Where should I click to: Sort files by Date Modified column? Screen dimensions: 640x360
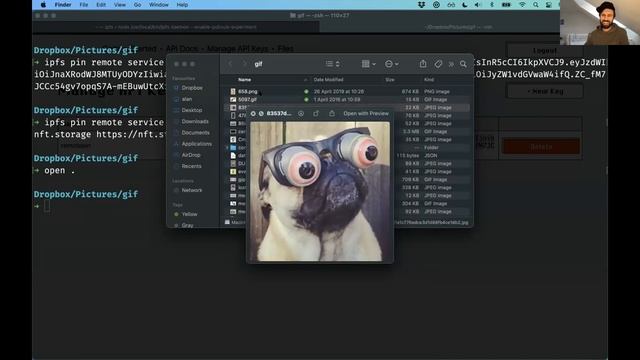click(328, 80)
